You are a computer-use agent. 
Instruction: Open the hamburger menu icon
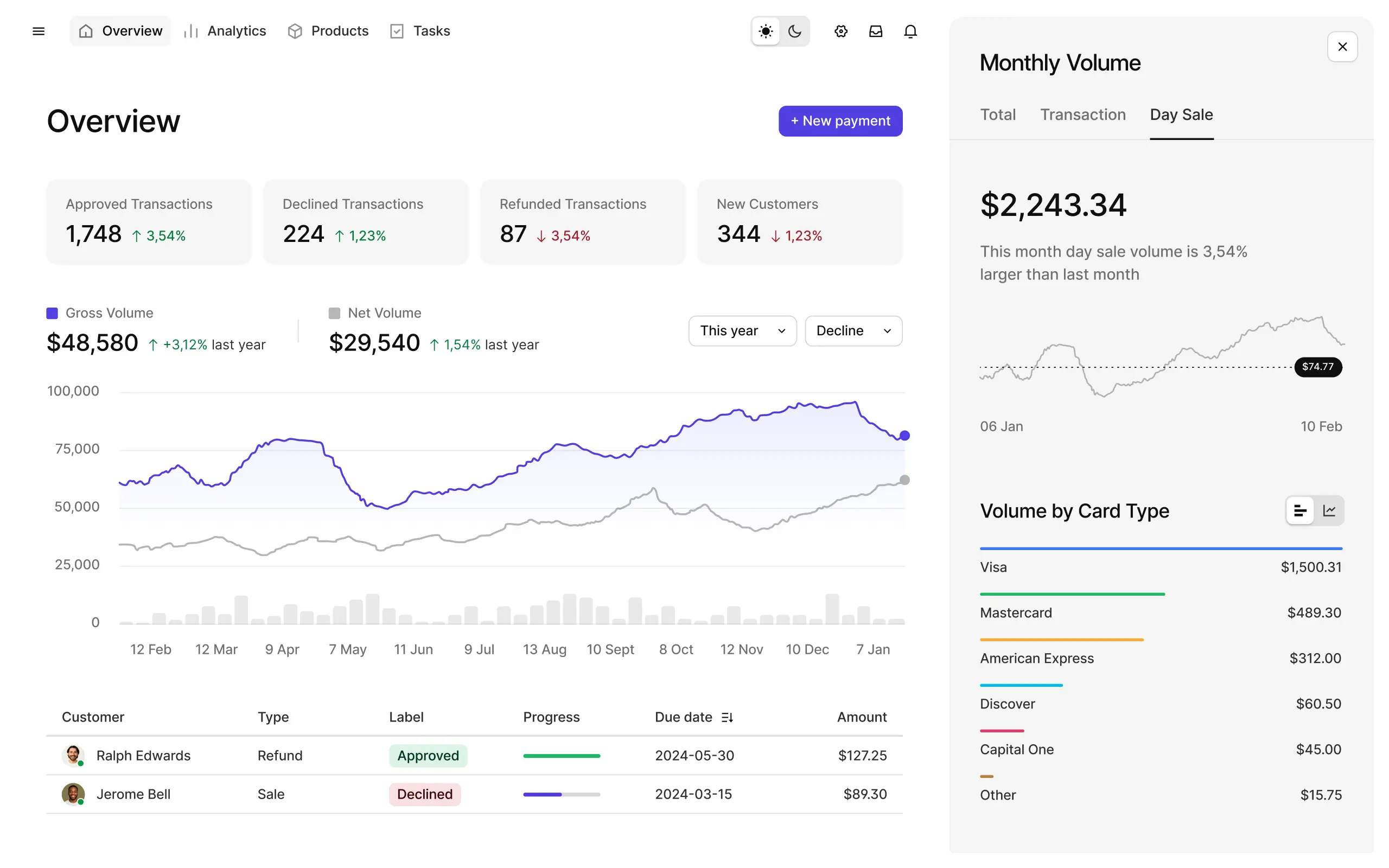pos(39,31)
